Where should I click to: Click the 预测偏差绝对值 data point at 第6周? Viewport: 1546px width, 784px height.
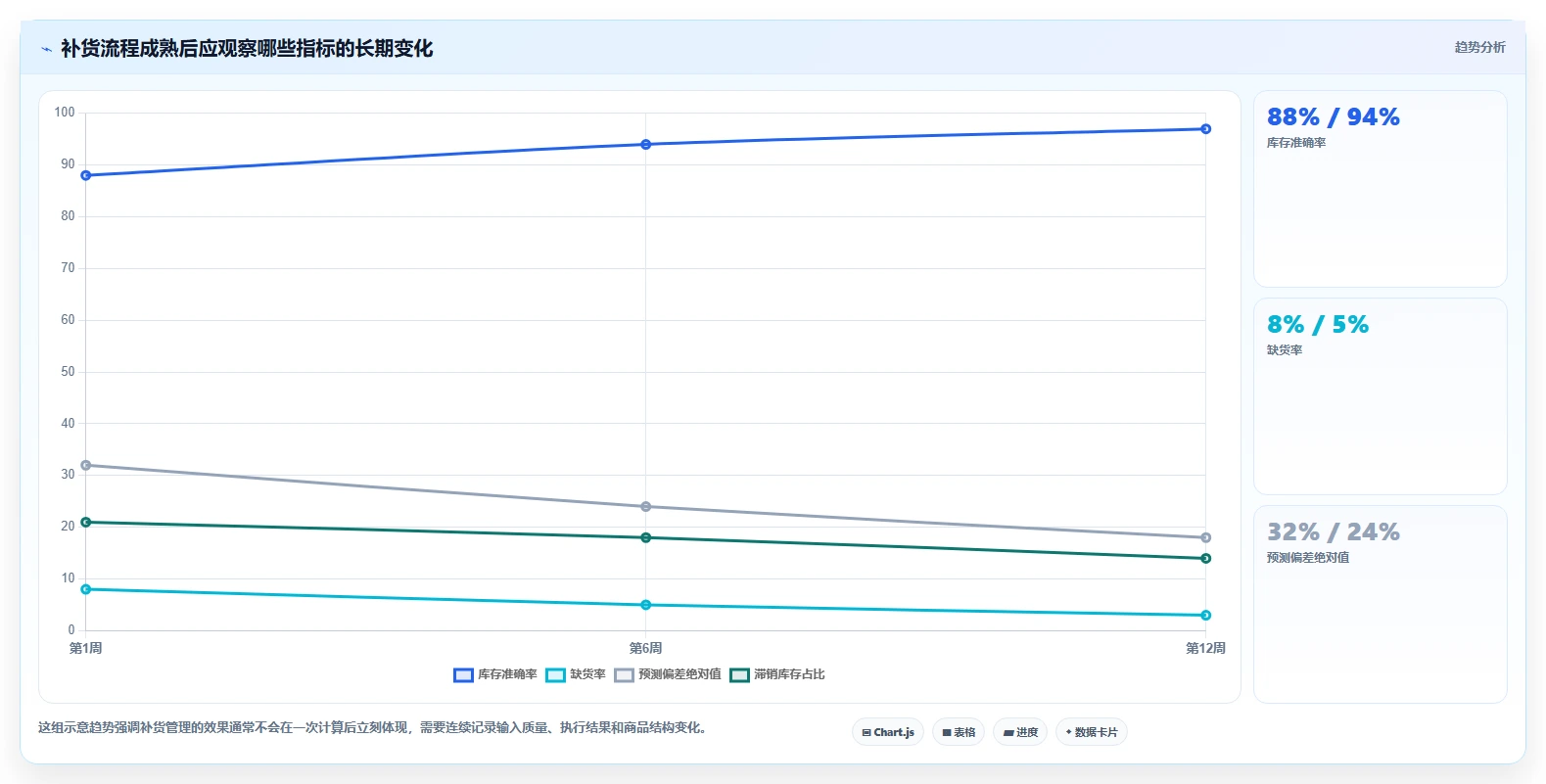[646, 507]
